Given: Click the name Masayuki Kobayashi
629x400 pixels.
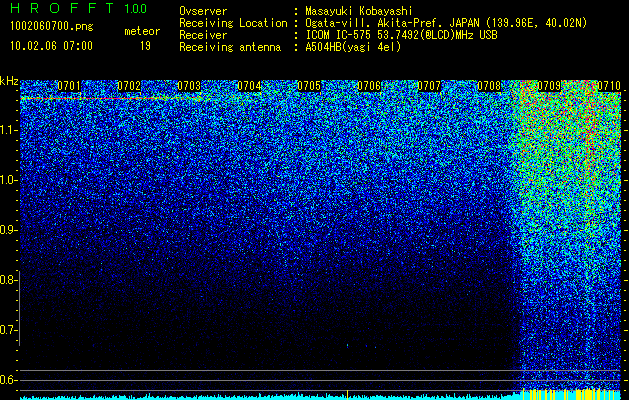Looking at the screenshot, I should tap(359, 11).
